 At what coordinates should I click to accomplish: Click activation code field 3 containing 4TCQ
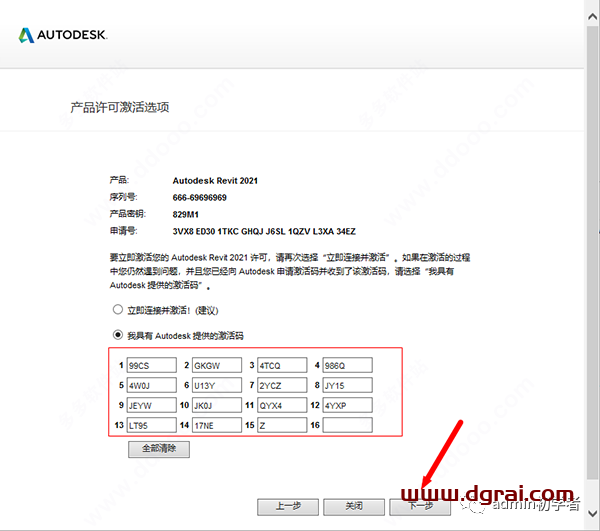coord(282,365)
